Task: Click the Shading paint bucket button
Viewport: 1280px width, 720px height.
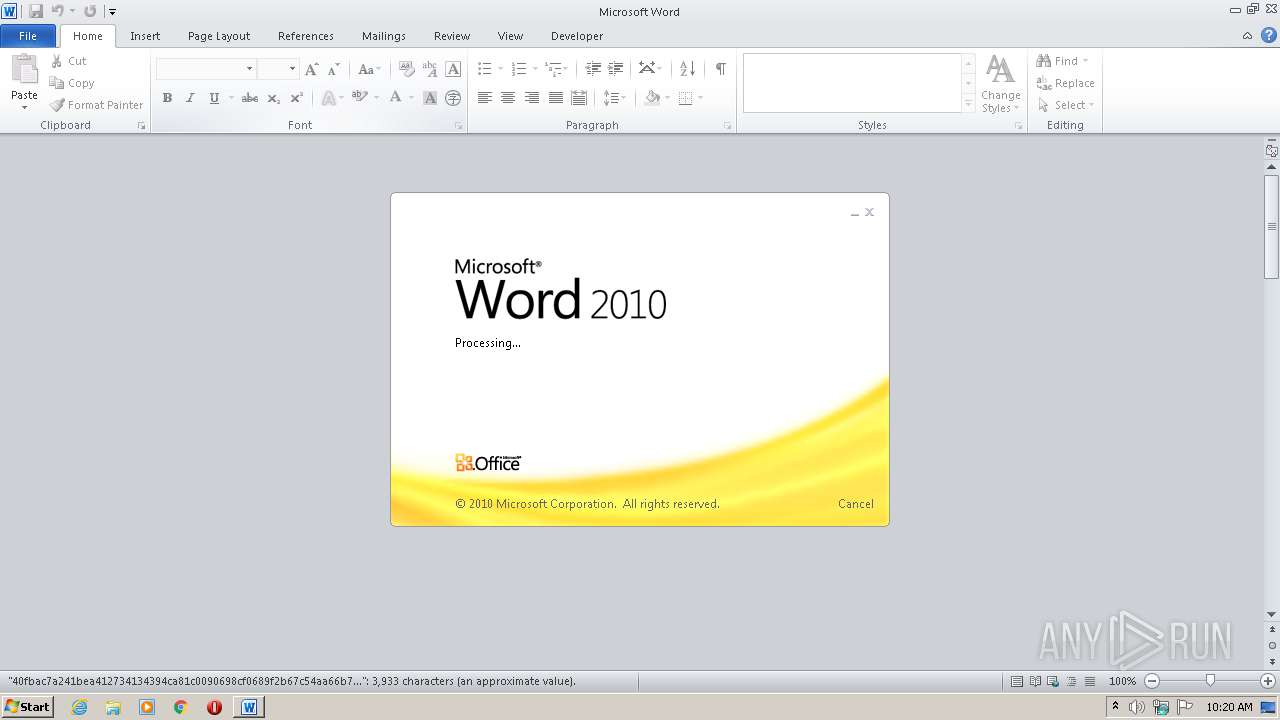Action: coord(652,98)
